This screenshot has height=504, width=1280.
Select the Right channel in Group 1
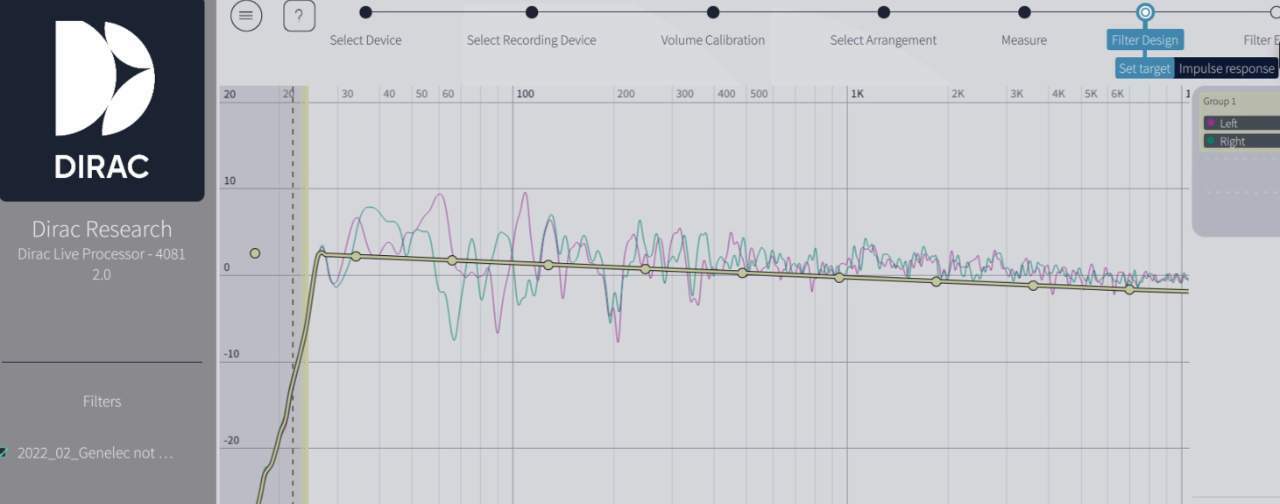coord(1241,141)
